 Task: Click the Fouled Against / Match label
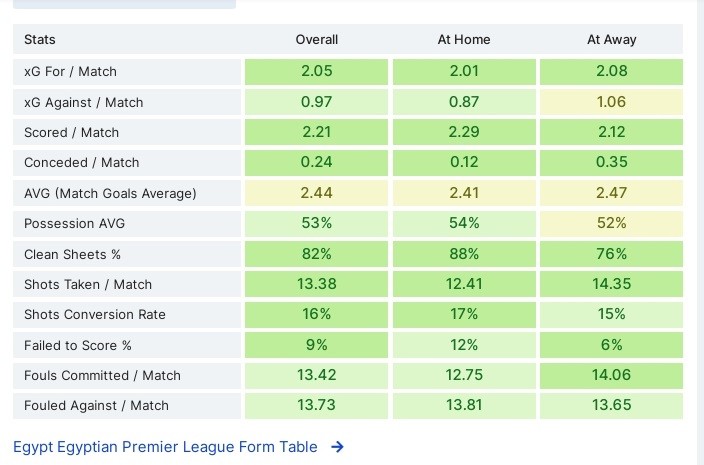(x=96, y=405)
